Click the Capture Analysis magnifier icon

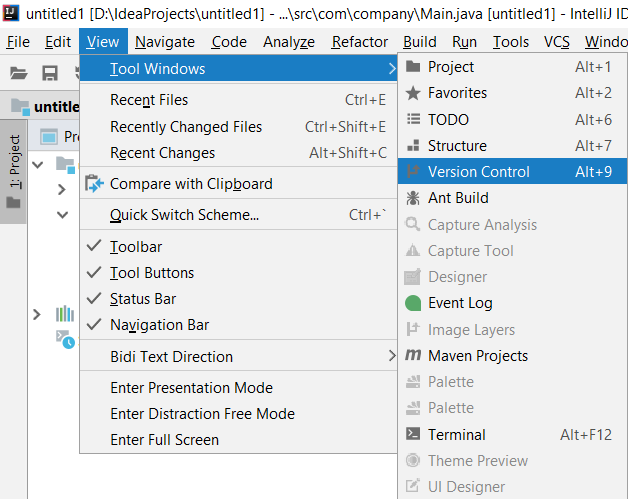coord(413,224)
